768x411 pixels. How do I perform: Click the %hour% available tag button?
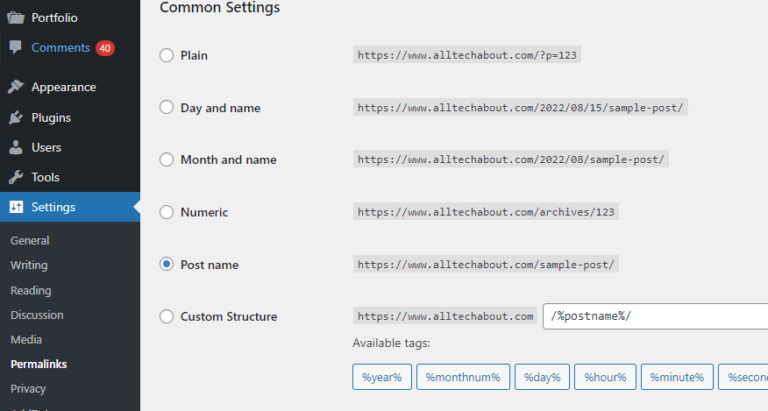[606, 377]
